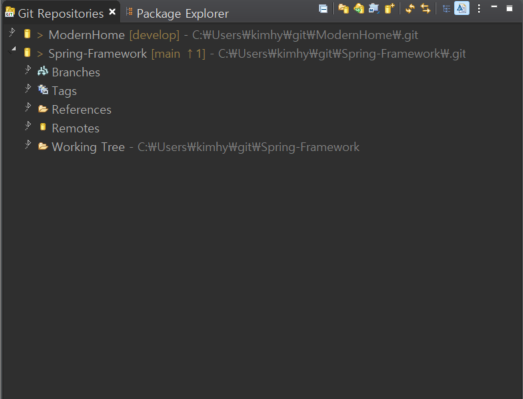Expand the ModernHome repository node
Image resolution: width=523 pixels, height=399 pixels.
coord(12,33)
